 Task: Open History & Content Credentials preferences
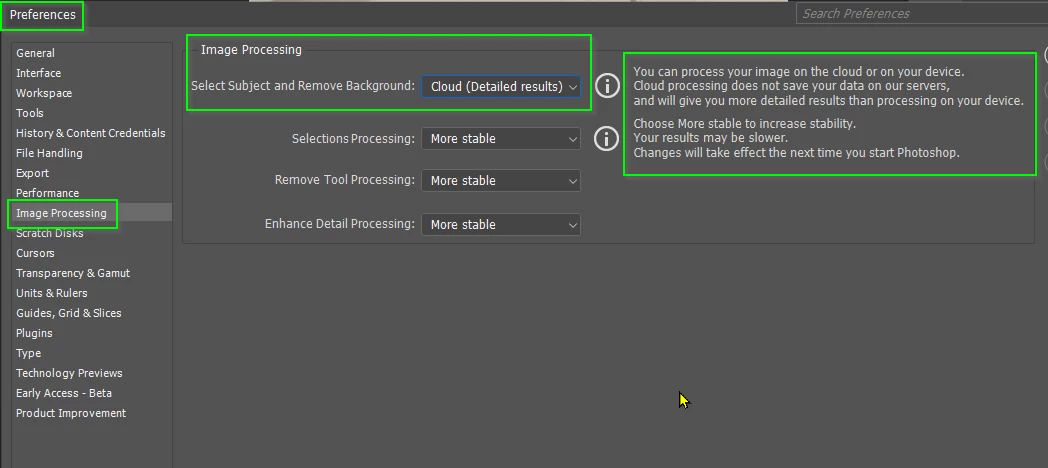click(x=90, y=133)
